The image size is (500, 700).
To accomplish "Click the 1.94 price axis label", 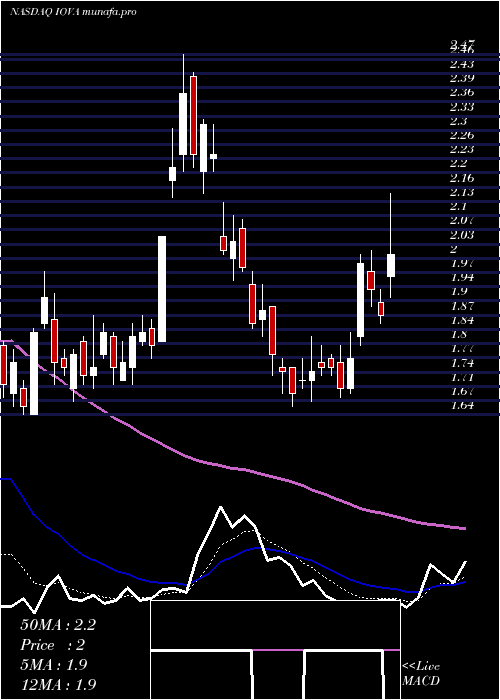I will 462,278.
